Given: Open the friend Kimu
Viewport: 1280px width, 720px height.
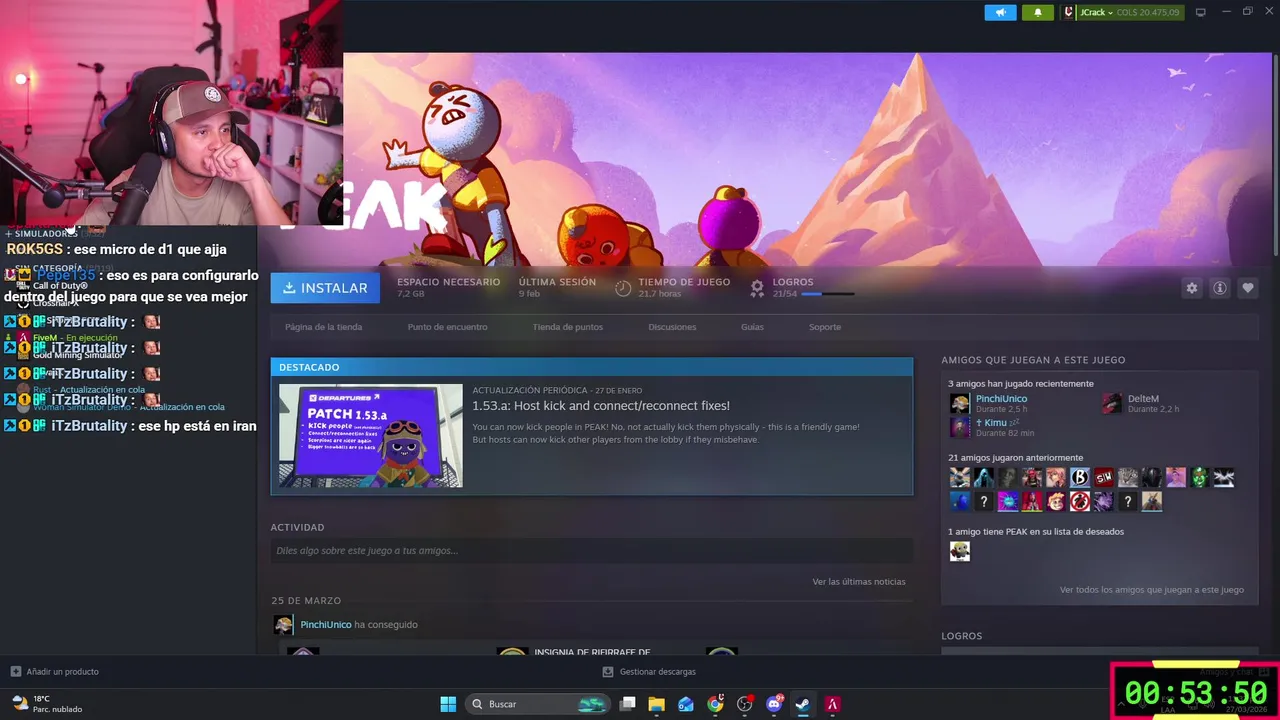Looking at the screenshot, I should pos(995,423).
